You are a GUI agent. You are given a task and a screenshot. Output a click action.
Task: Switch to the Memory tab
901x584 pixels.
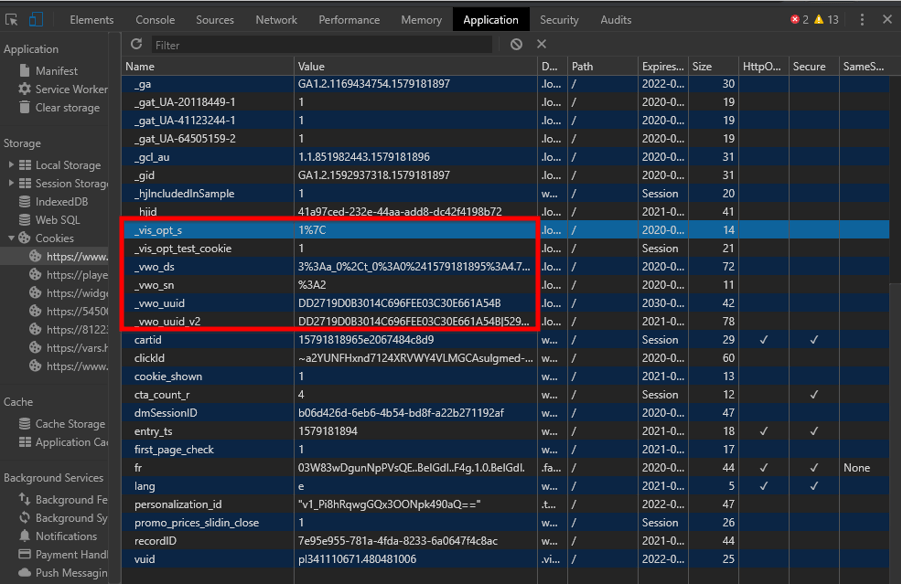421,20
